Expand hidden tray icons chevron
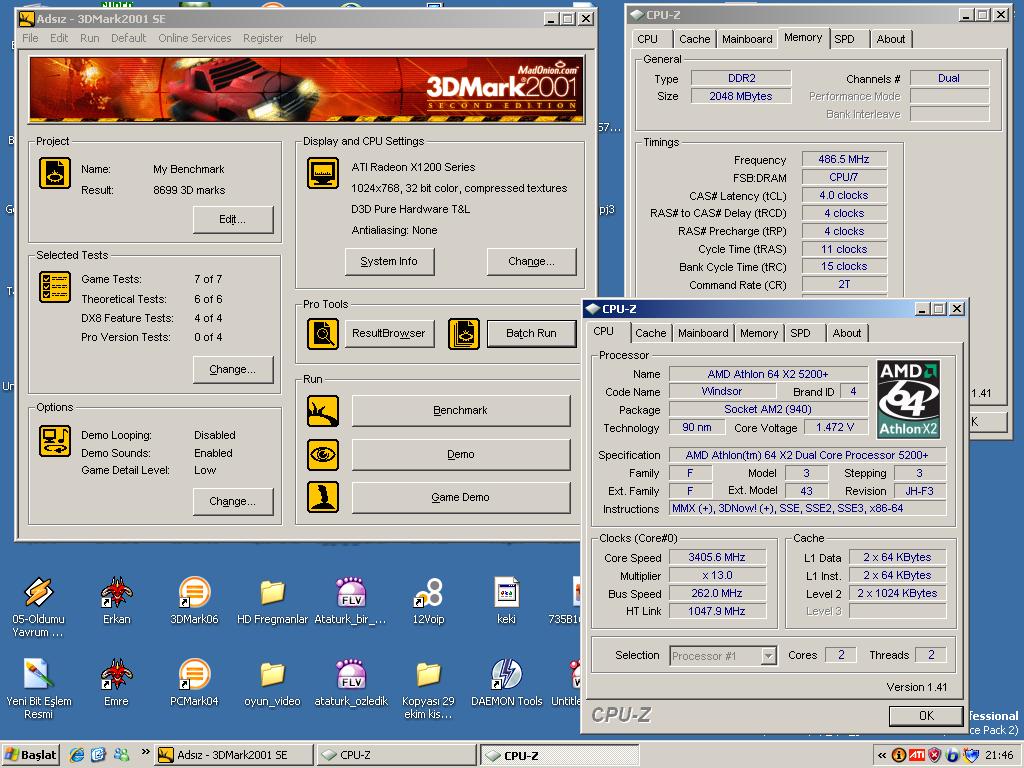The image size is (1024, 768). (x=882, y=755)
